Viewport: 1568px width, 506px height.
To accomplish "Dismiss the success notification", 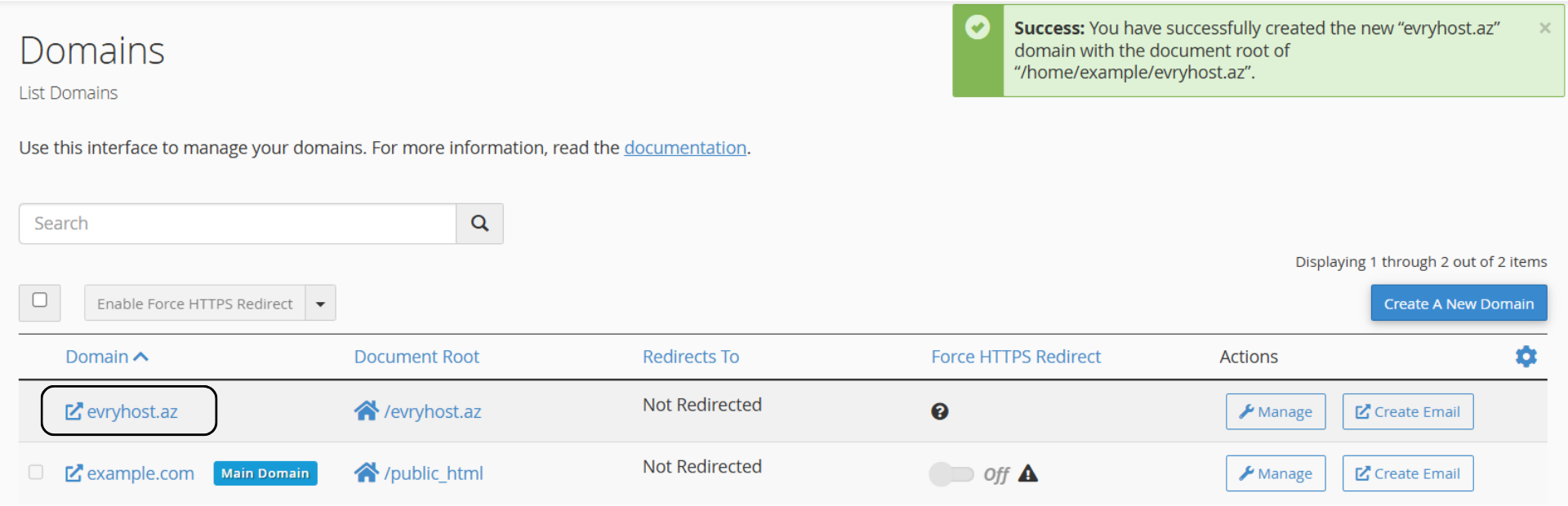I will coord(1544,28).
